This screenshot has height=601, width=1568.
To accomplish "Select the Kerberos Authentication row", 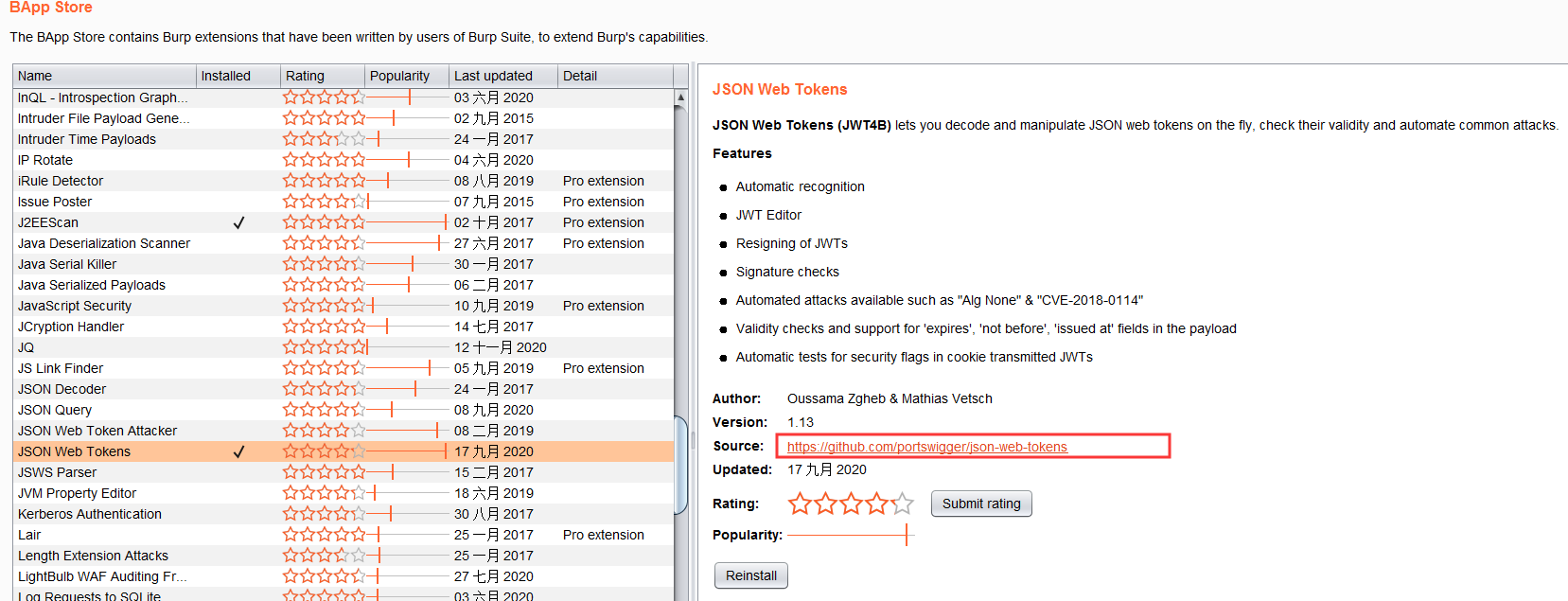I will point(344,514).
